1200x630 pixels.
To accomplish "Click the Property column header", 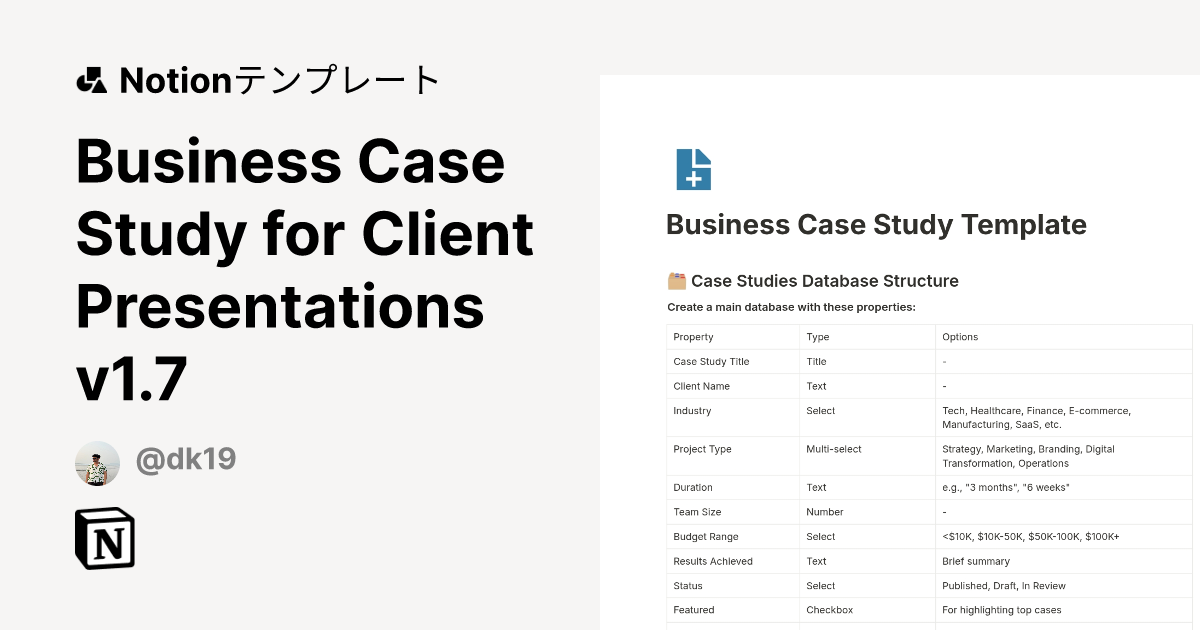I will click(x=692, y=336).
